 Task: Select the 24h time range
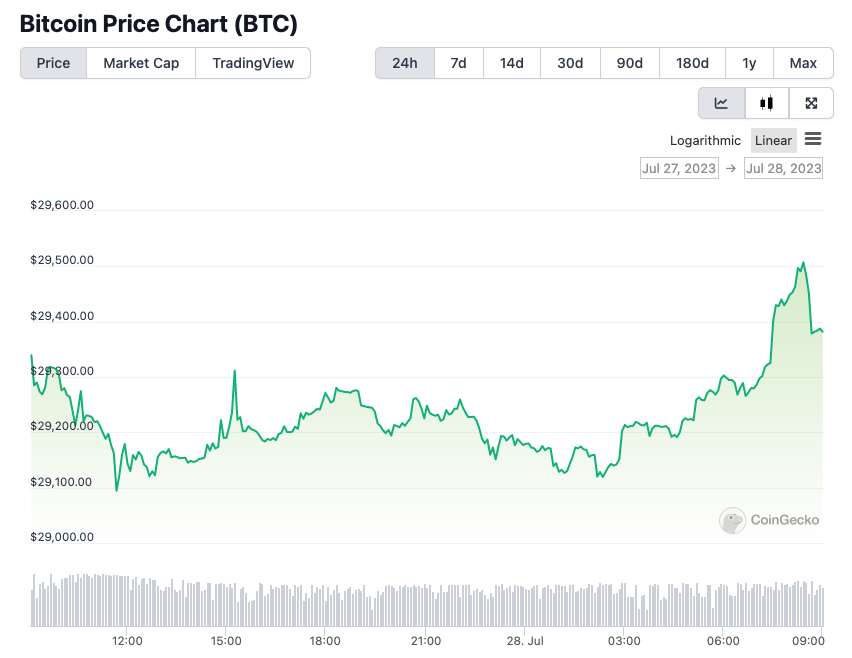pos(405,63)
